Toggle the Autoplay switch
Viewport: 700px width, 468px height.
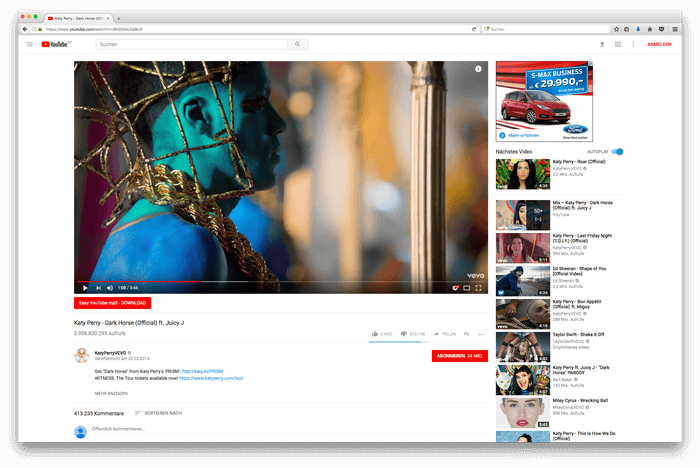(617, 151)
